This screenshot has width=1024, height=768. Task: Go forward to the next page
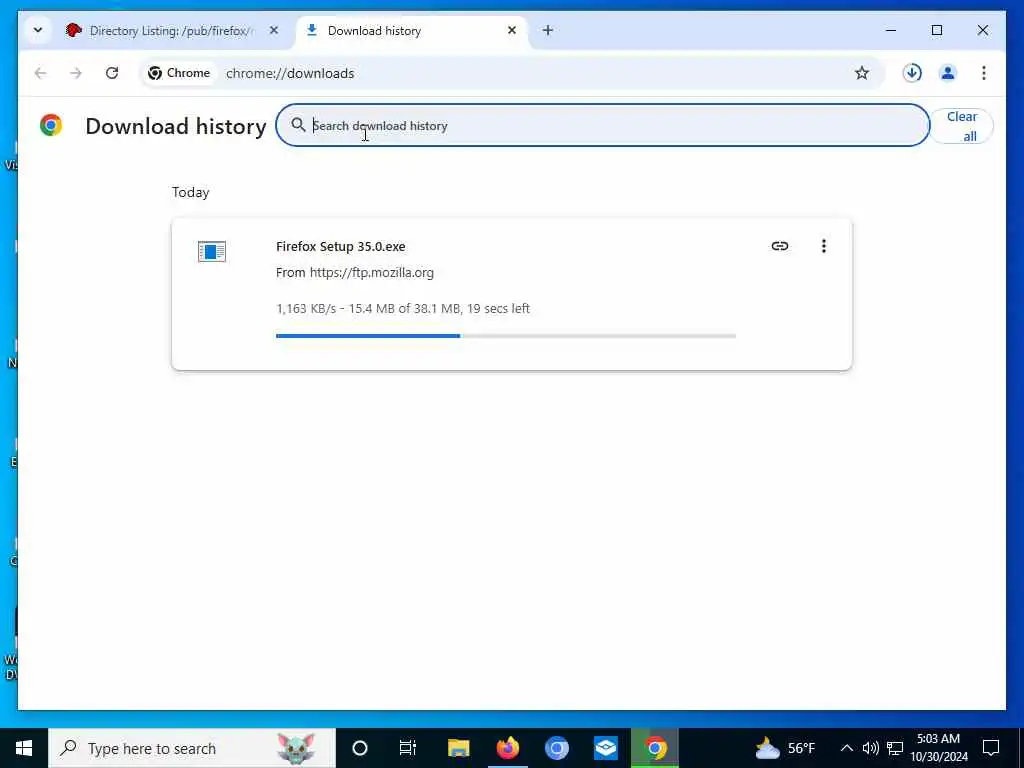76,73
